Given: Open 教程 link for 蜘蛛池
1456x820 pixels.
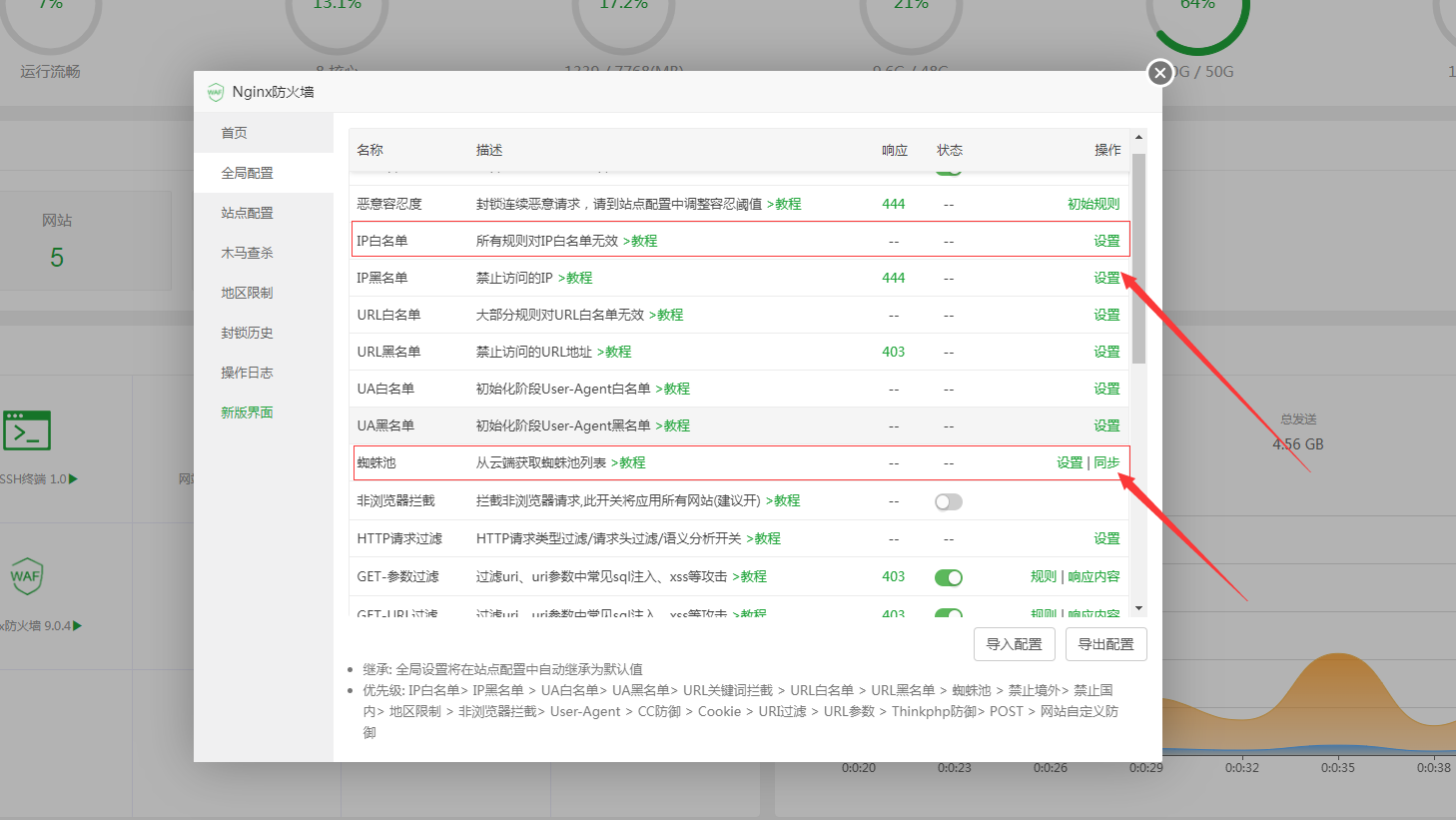Looking at the screenshot, I should pos(628,462).
